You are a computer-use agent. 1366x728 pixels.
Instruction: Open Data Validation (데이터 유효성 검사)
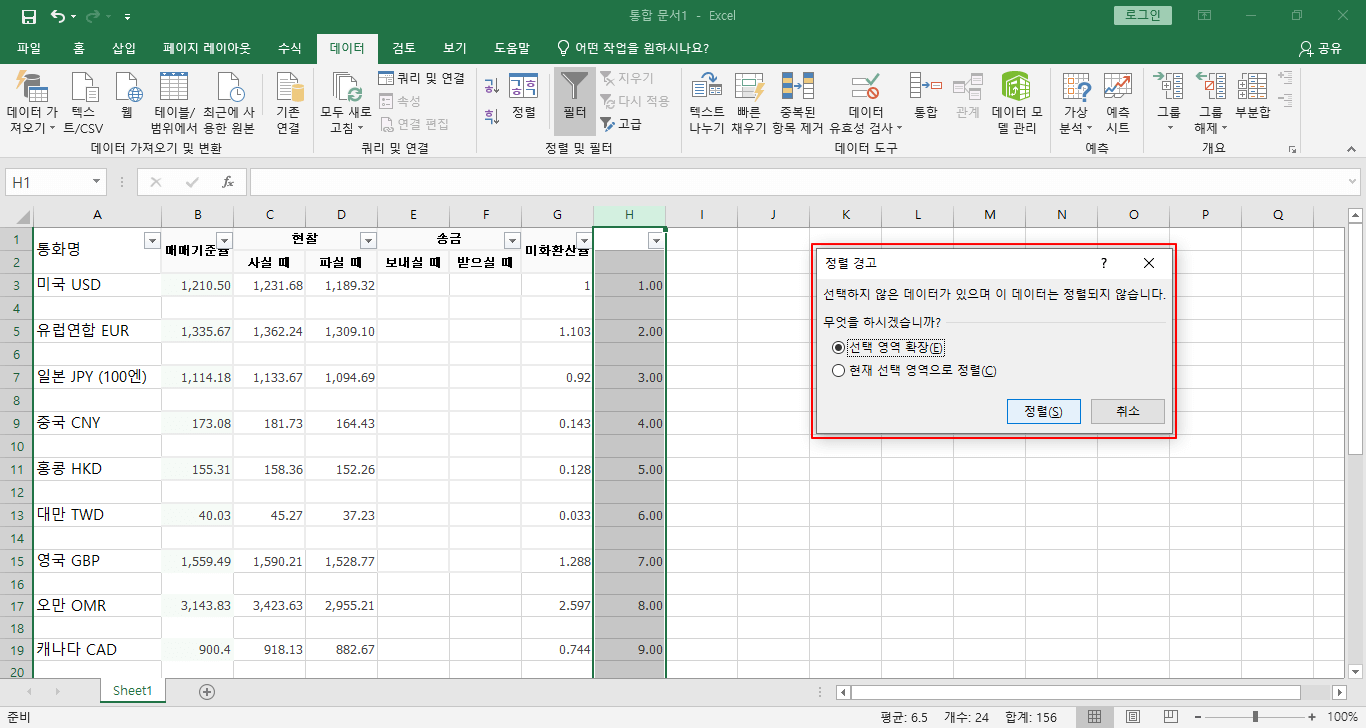point(865,103)
